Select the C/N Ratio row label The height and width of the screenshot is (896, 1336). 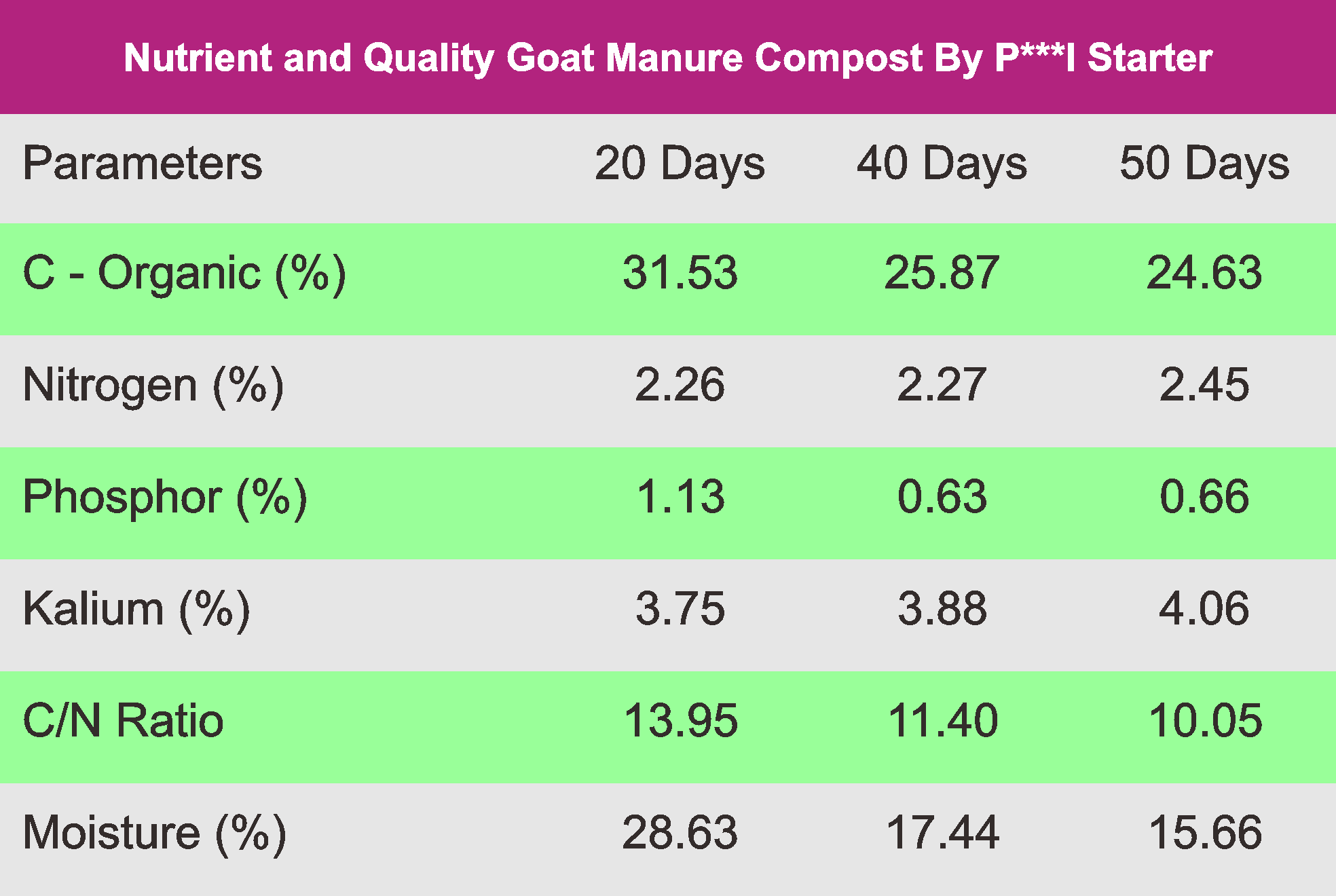(123, 721)
